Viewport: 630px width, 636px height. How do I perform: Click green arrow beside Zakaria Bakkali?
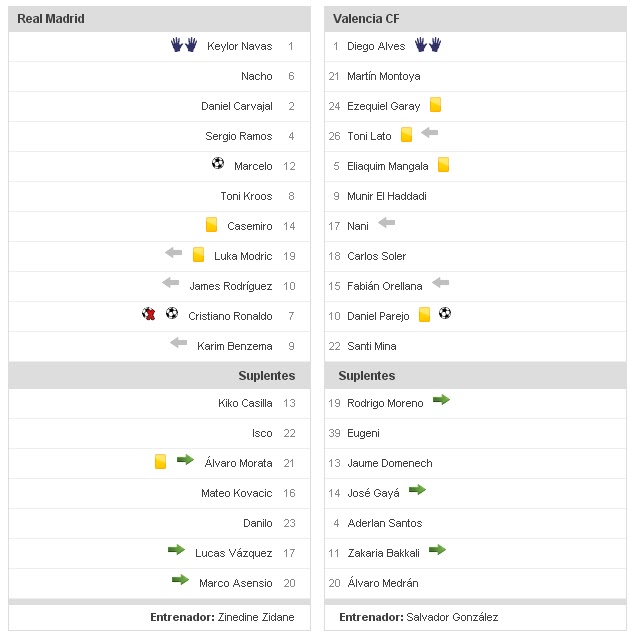point(437,550)
